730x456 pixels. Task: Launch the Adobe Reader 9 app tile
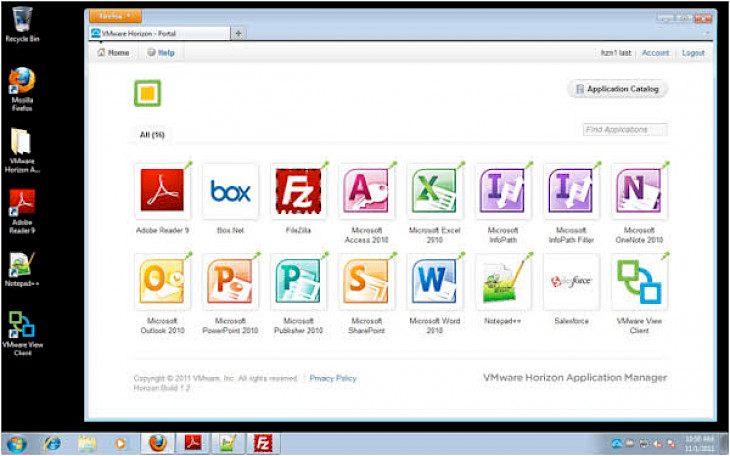pos(162,191)
